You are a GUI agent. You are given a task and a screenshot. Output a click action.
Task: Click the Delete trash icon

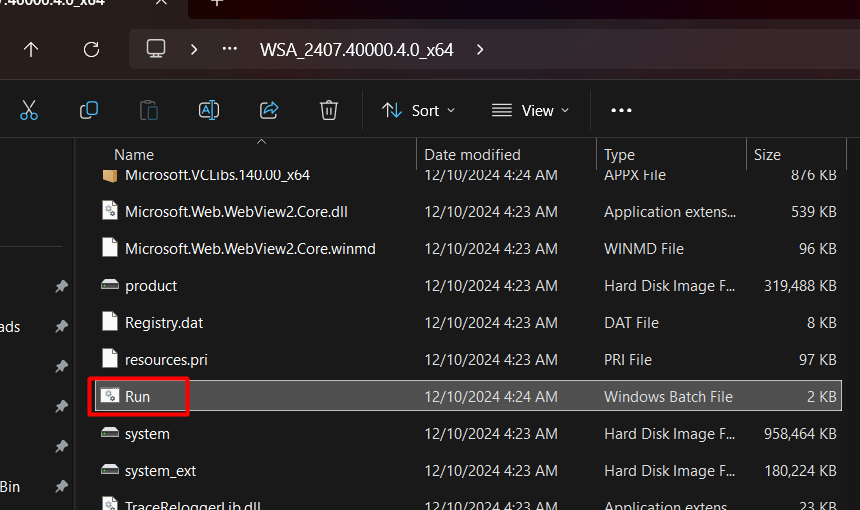pos(329,110)
